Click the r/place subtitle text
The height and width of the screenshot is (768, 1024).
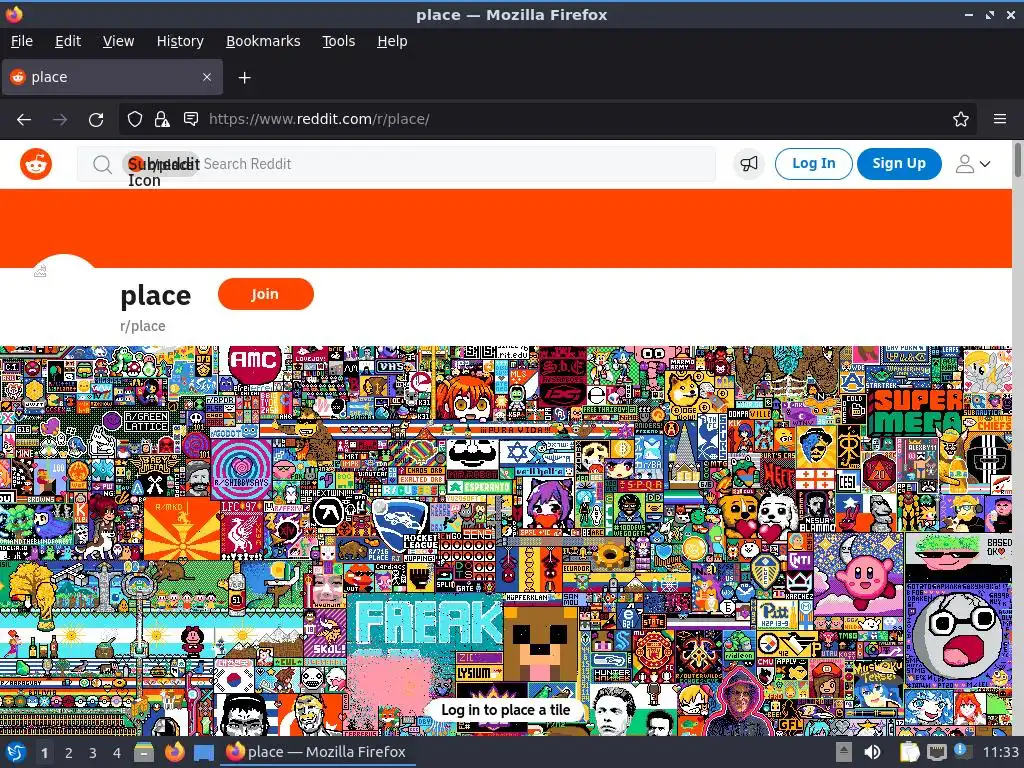pos(142,326)
